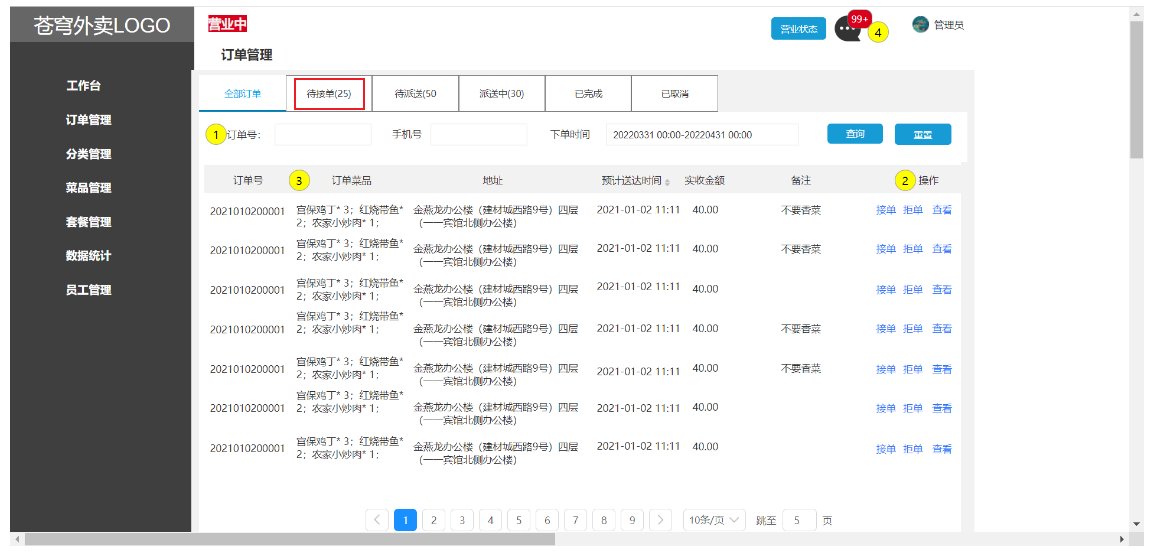The height and width of the screenshot is (555, 1149).
Task: Click the 订单菜品 column header
Action: tap(352, 180)
